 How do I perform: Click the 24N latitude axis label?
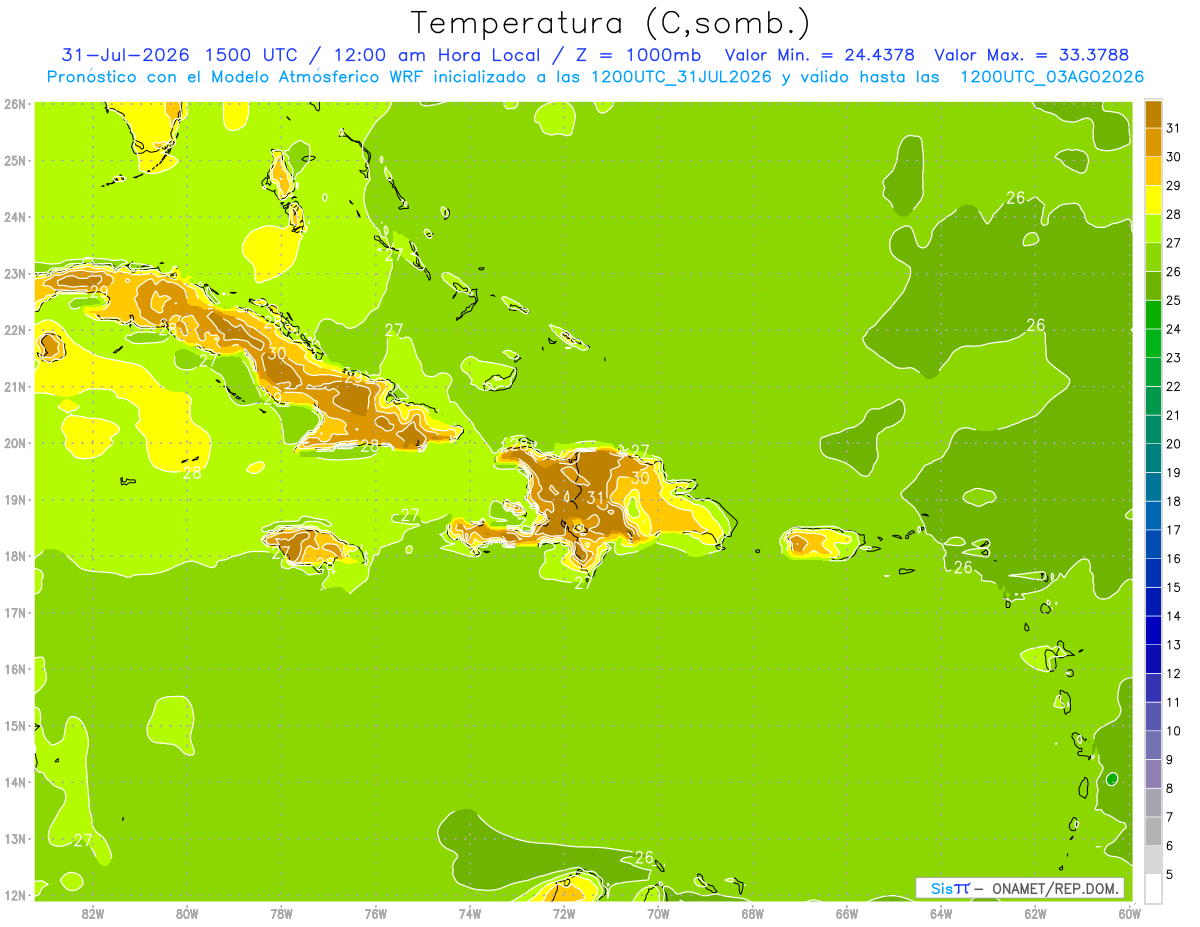click(15, 217)
